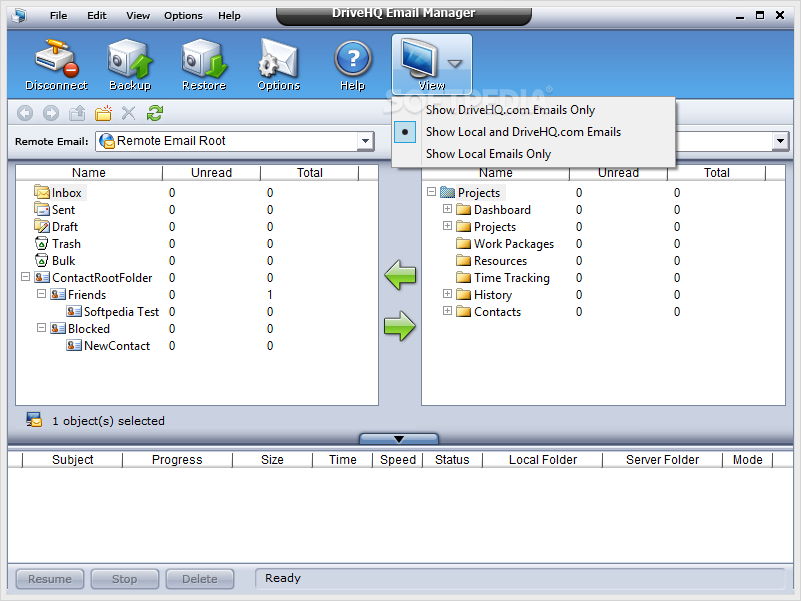Viewport: 801px width, 601px height.
Task: Select the Inbox folder icon
Action: pos(42,192)
